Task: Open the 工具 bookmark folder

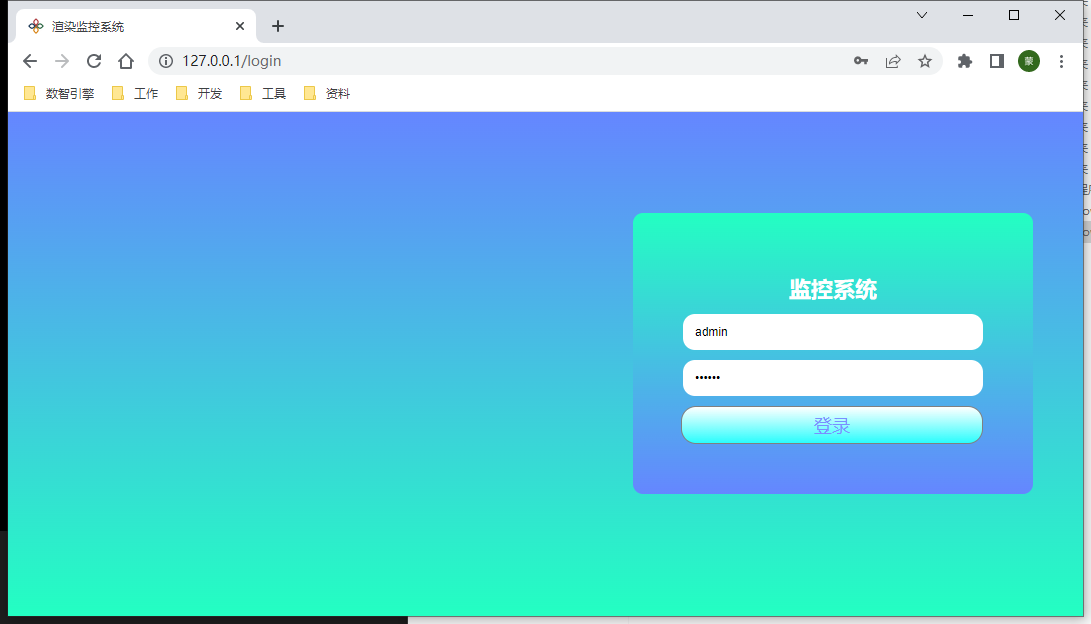Action: click(263, 93)
